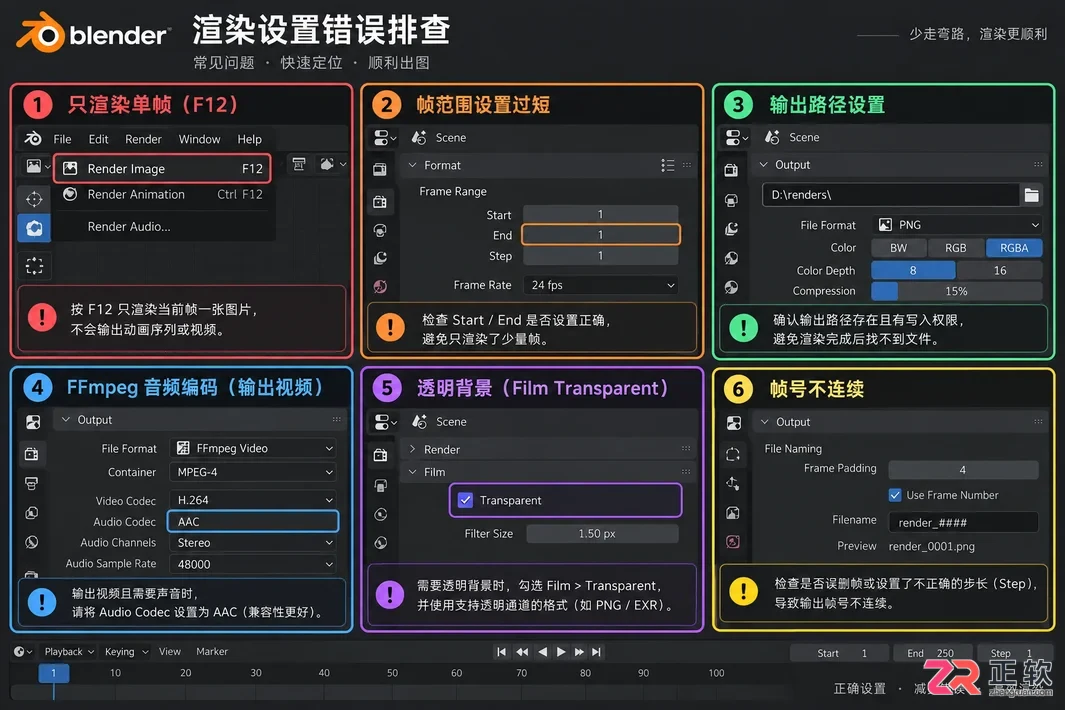The height and width of the screenshot is (710, 1065).
Task: Jump to end of timeline
Action: pyautogui.click(x=596, y=652)
